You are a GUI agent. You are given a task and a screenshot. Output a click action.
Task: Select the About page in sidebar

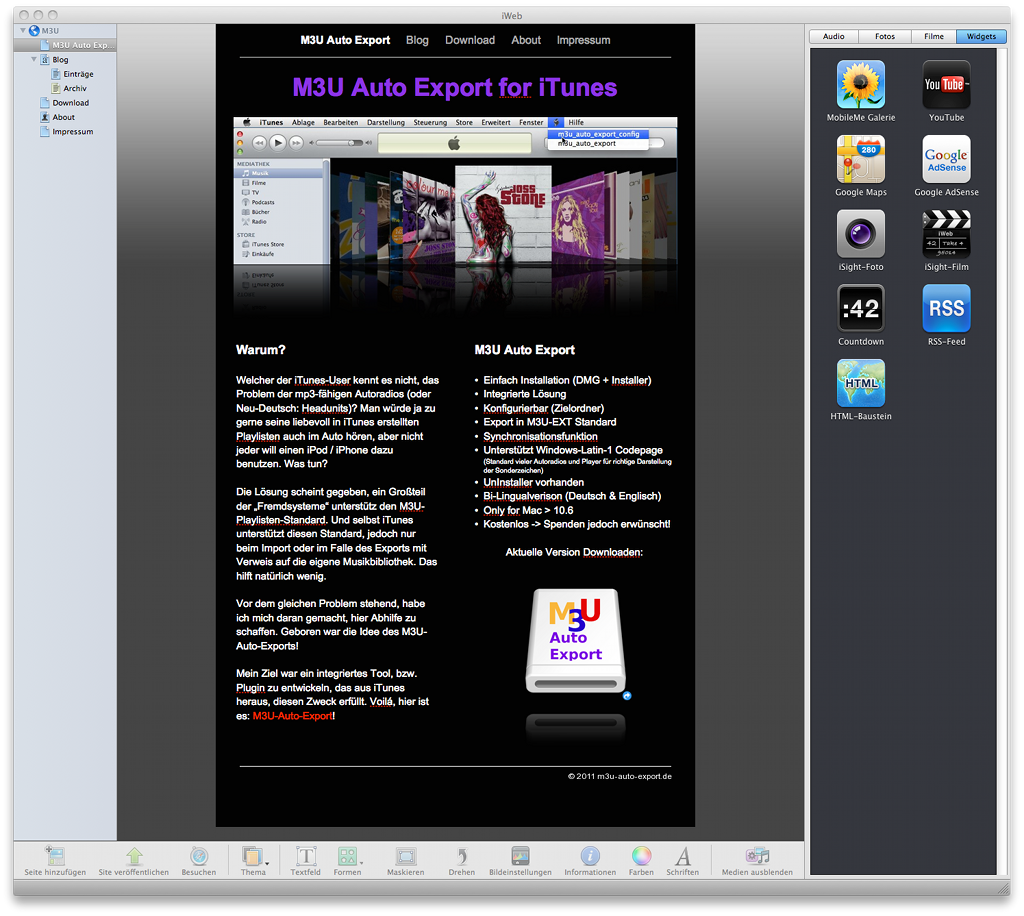pos(65,117)
